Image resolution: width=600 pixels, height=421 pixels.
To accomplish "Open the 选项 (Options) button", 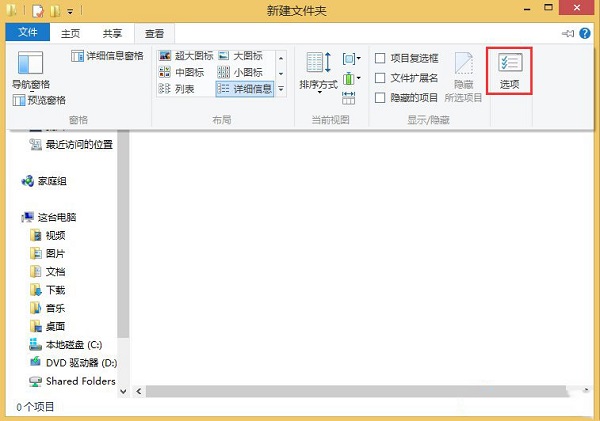I will pos(509,72).
